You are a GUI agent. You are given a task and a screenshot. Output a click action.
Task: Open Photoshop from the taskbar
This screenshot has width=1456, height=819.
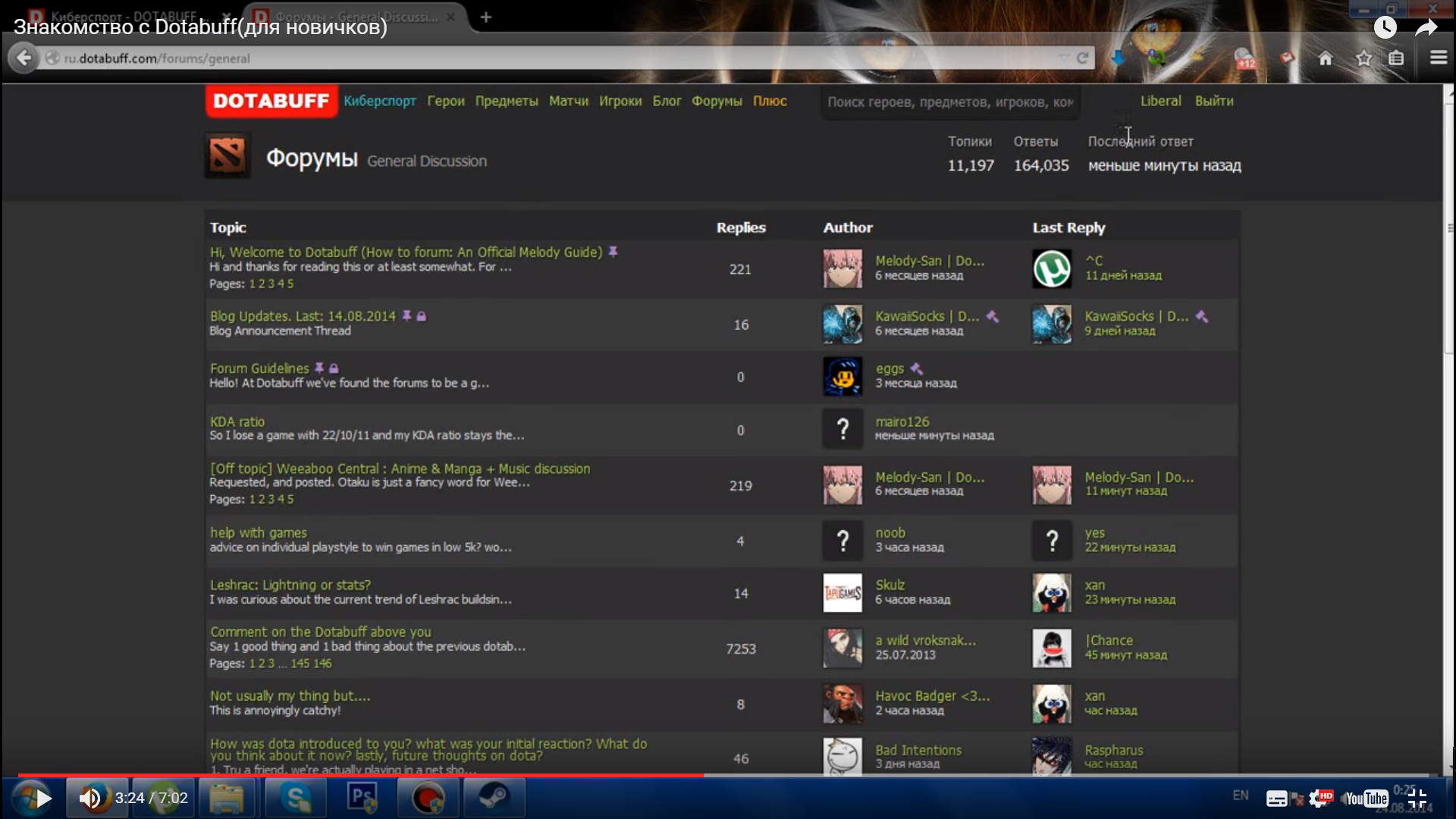(x=362, y=798)
